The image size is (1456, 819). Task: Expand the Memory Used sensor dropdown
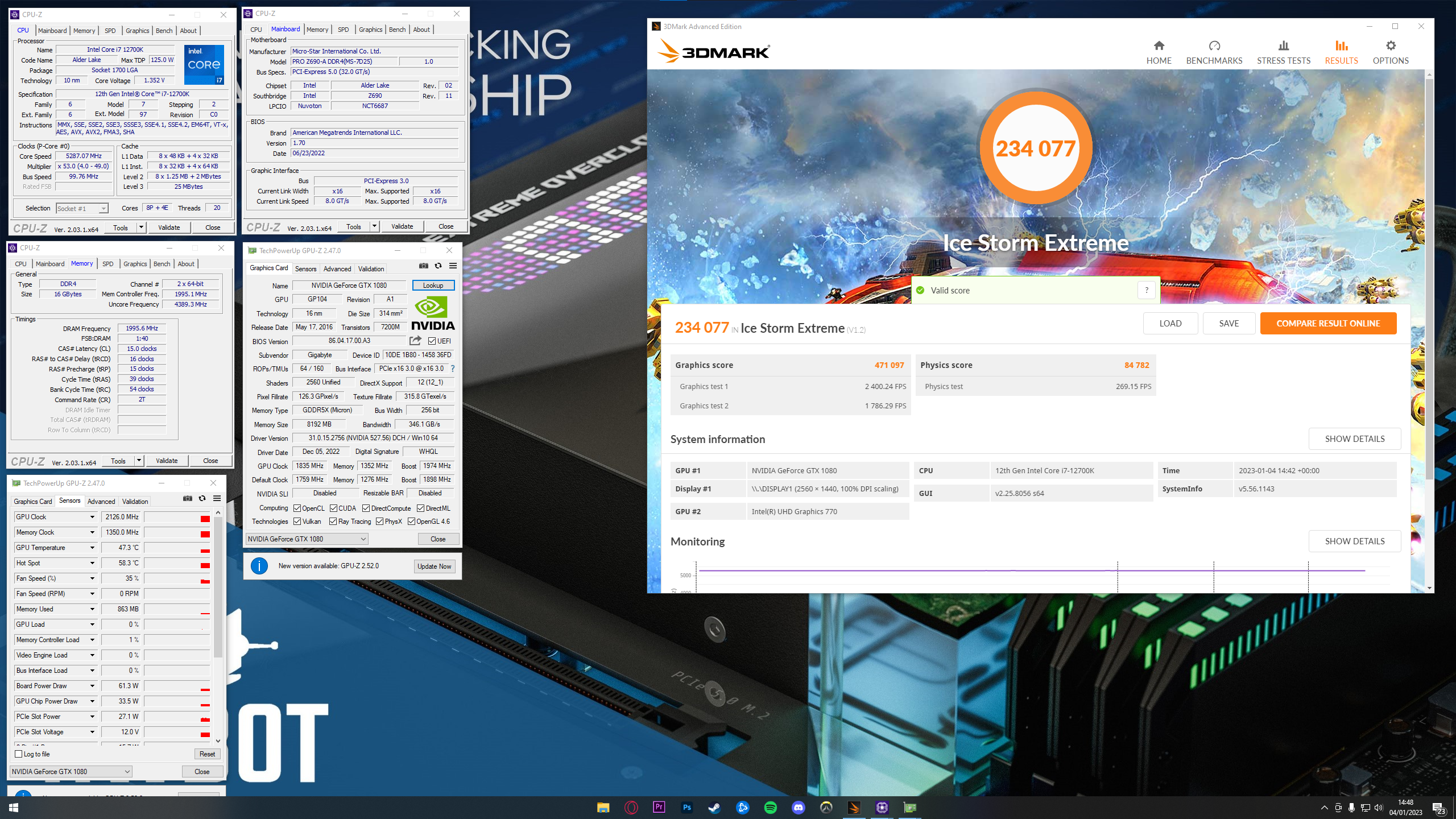point(92,609)
